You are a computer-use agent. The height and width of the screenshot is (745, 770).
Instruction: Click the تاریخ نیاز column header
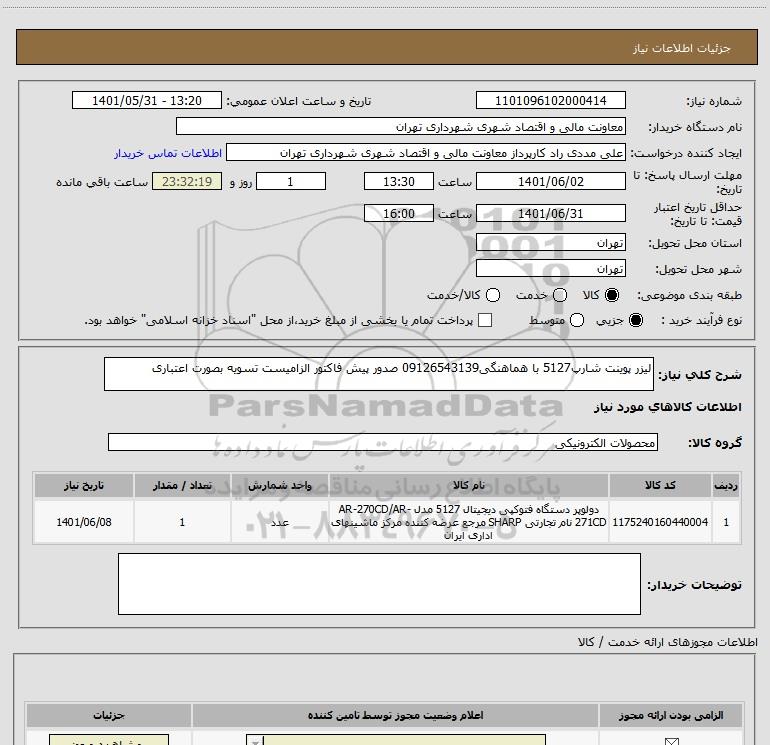point(83,485)
